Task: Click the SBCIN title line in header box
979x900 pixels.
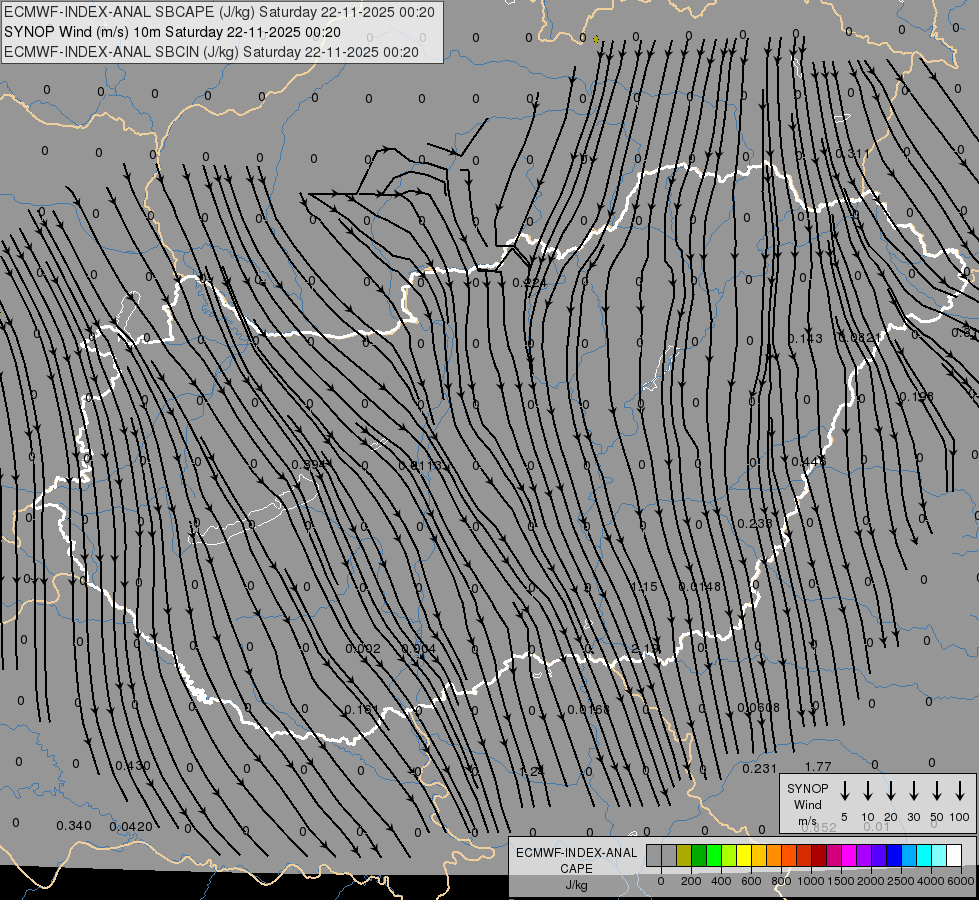Action: (x=211, y=52)
